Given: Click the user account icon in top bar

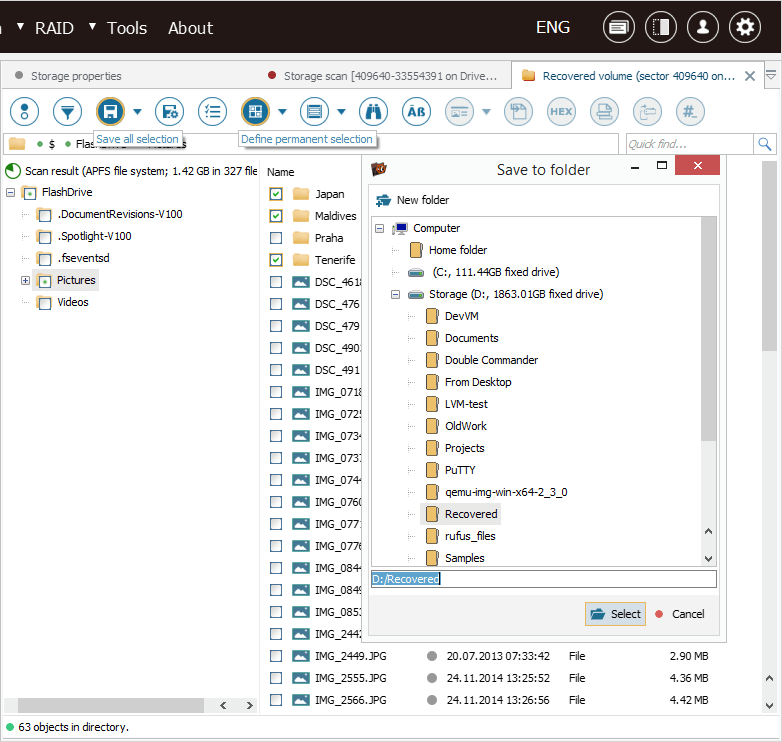Looking at the screenshot, I should click(x=703, y=28).
